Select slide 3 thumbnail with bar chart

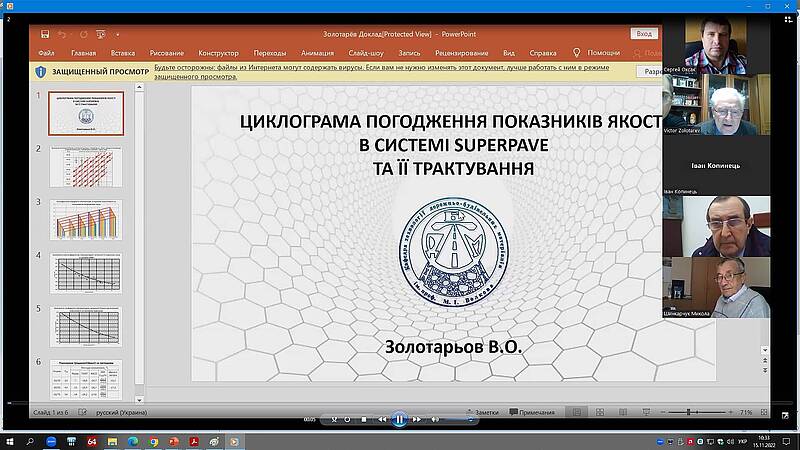[85, 219]
